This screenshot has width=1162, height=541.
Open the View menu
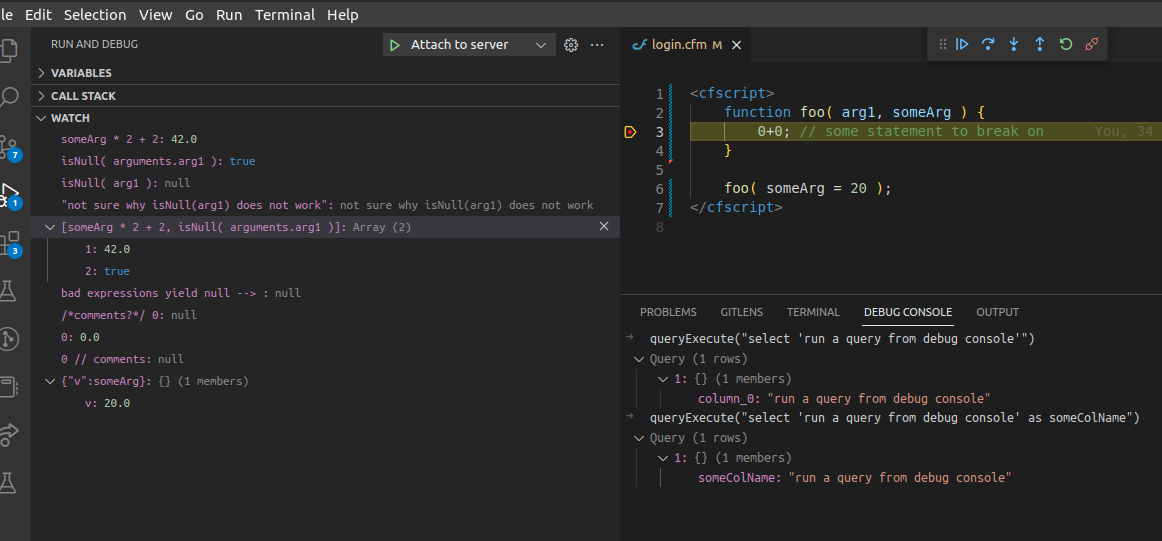(156, 15)
